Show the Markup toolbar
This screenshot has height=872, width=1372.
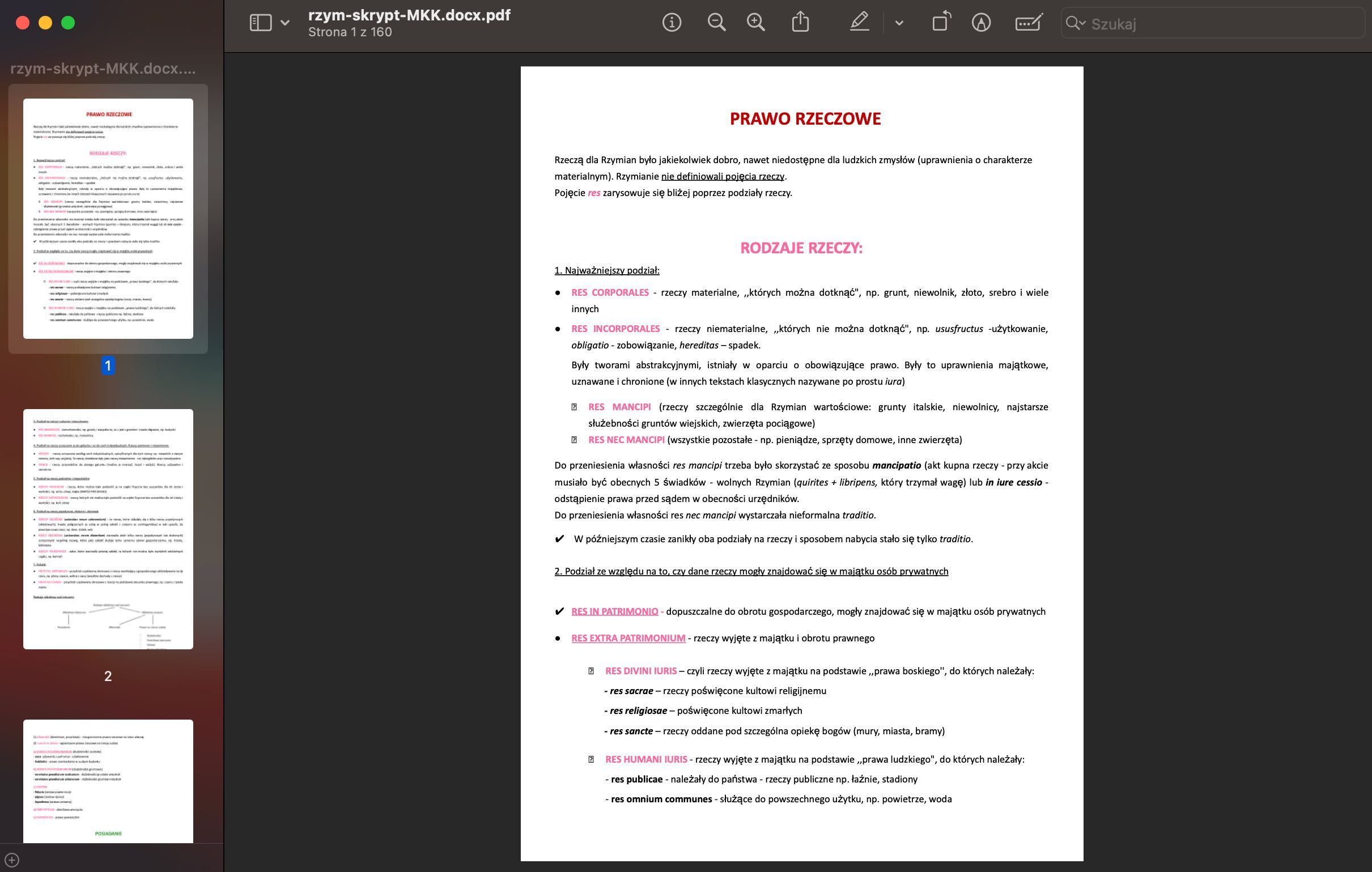(x=981, y=23)
